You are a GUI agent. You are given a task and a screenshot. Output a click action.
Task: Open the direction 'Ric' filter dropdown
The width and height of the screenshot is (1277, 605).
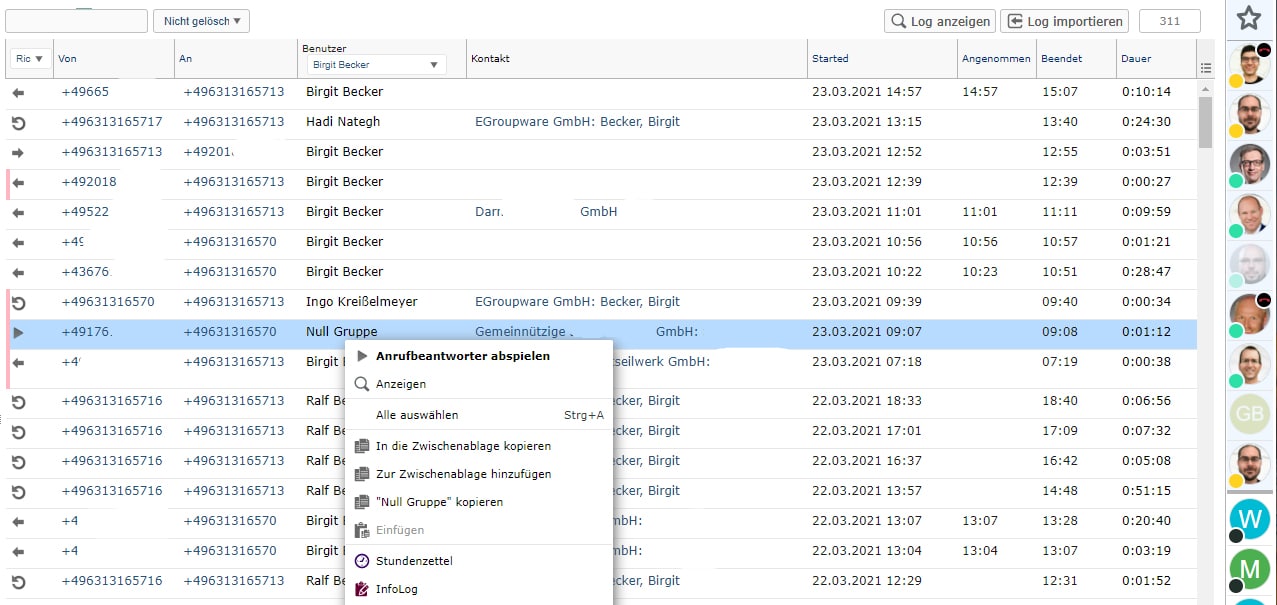tap(31, 59)
